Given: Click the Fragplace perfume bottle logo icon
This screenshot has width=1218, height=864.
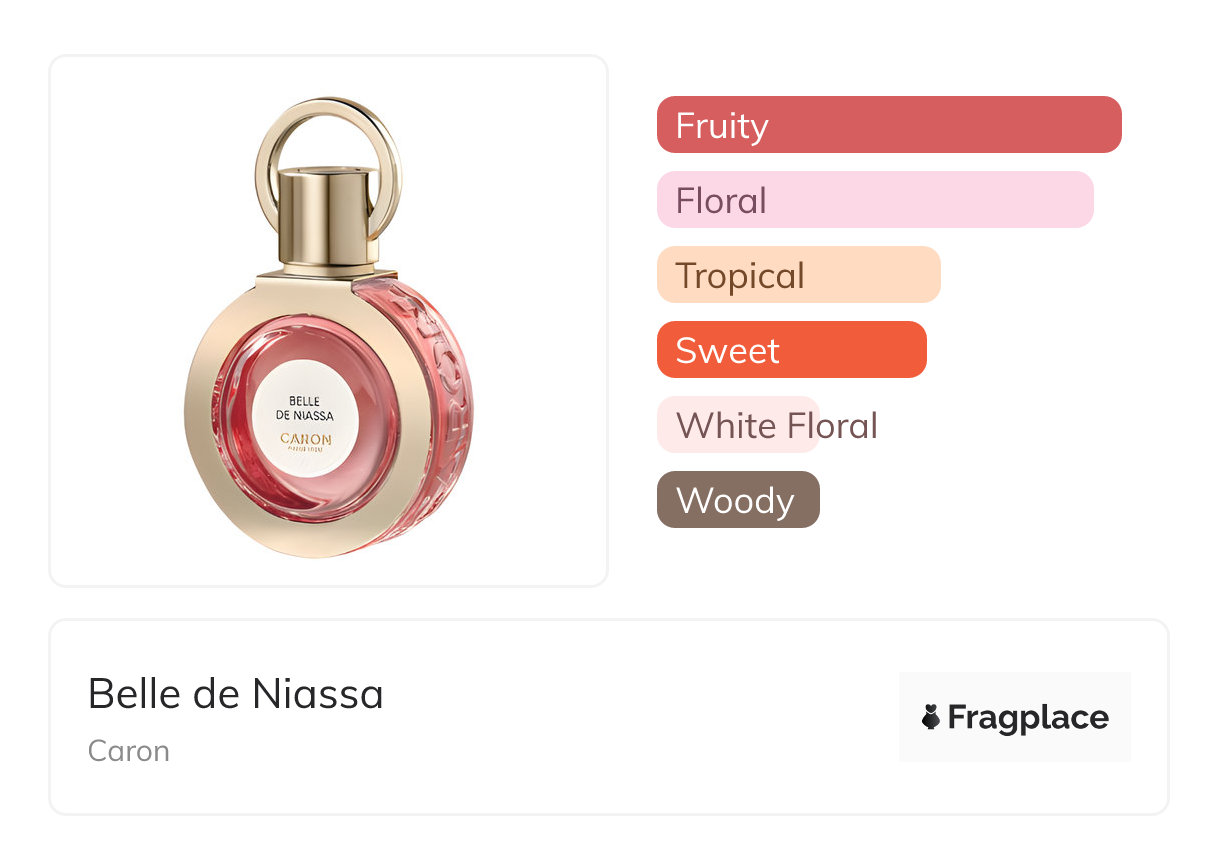Looking at the screenshot, I should pos(931,717).
